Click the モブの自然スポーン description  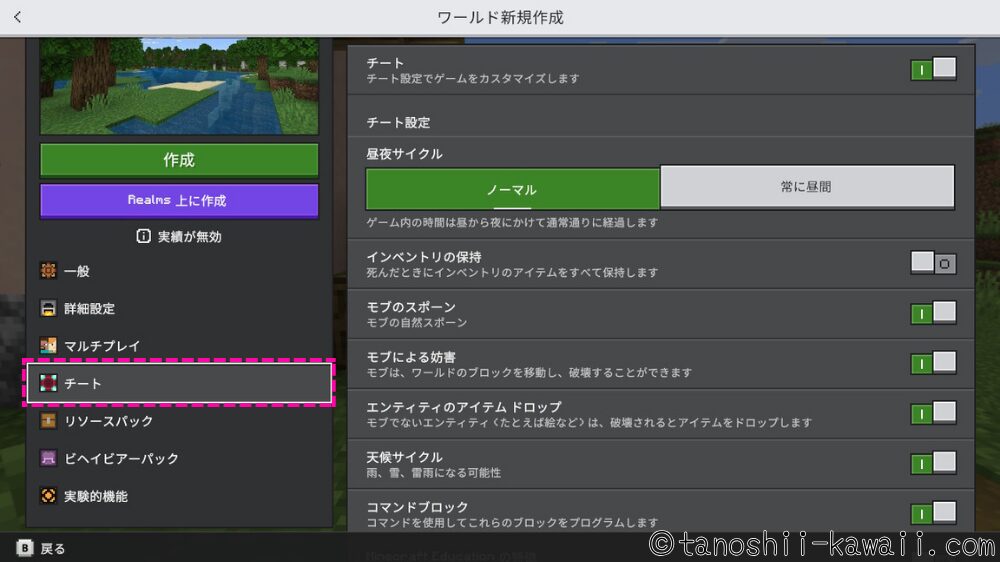(416, 323)
